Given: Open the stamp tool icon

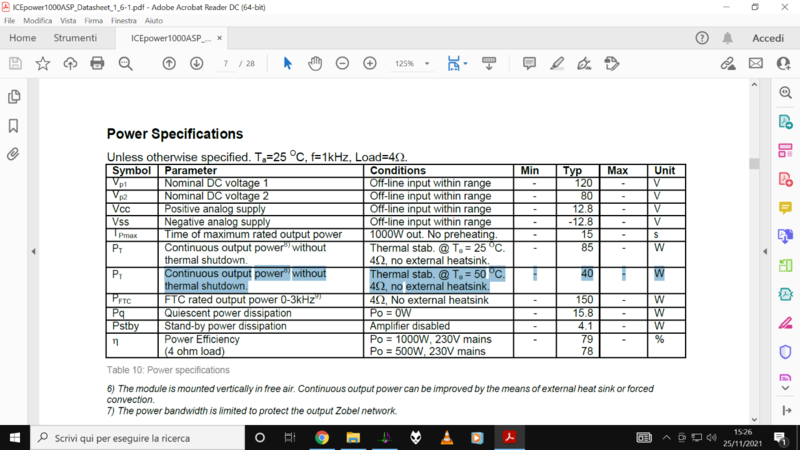Looking at the screenshot, I should [x=612, y=63].
